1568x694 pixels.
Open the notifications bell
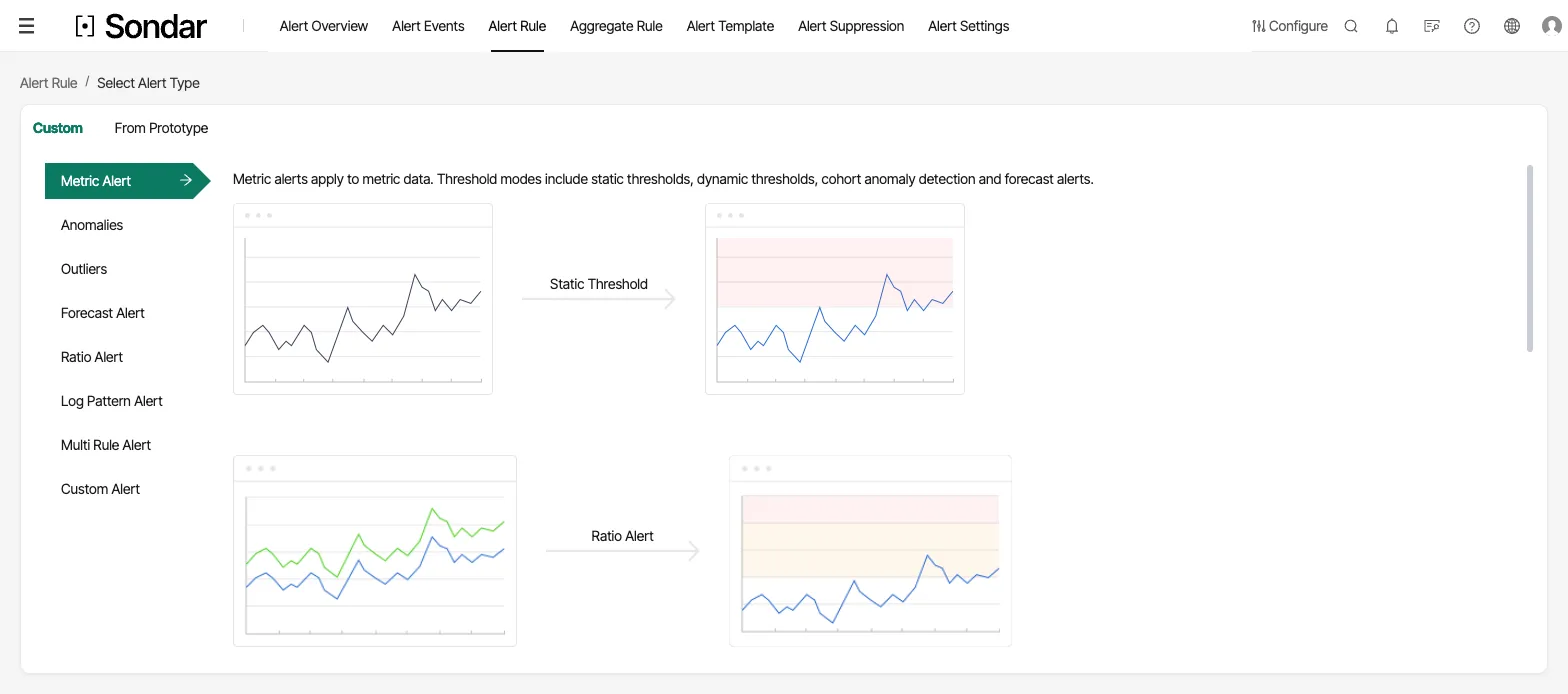pos(1392,26)
